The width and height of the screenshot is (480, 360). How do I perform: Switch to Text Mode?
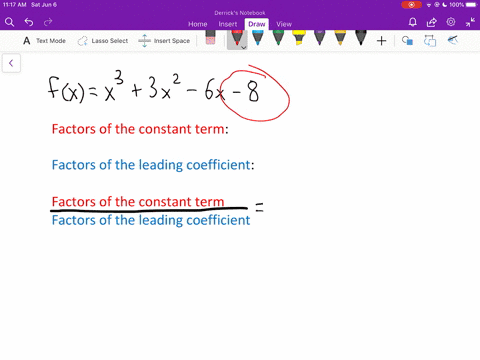point(44,41)
